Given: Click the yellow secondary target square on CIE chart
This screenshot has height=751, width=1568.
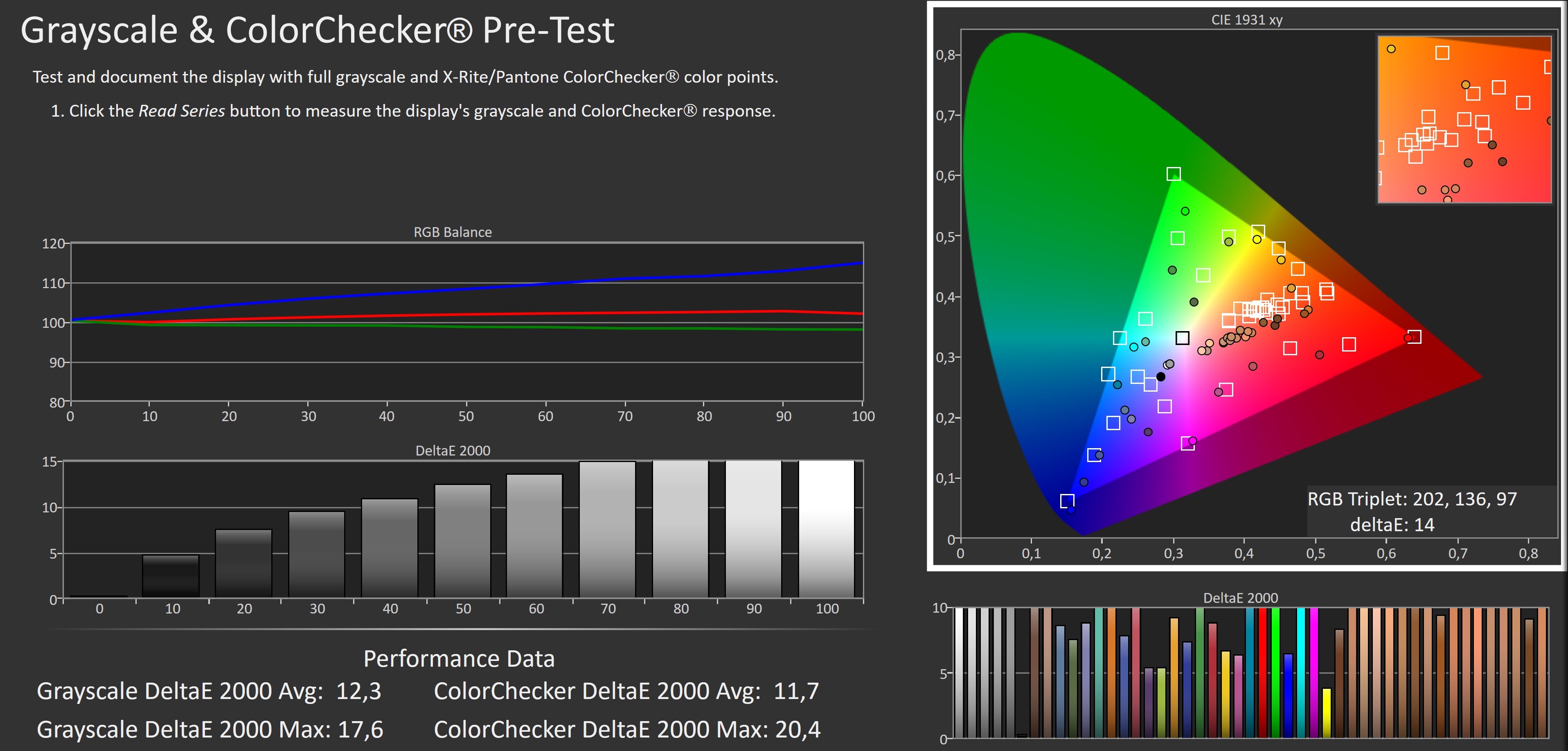Looking at the screenshot, I should (1258, 232).
